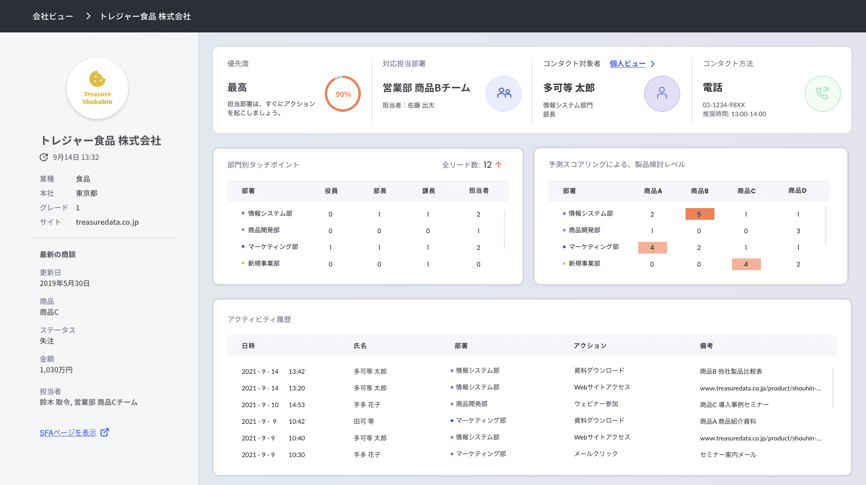Screen dimensions: 866x485
Task: Click the 課長 column header
Action: 428,191
